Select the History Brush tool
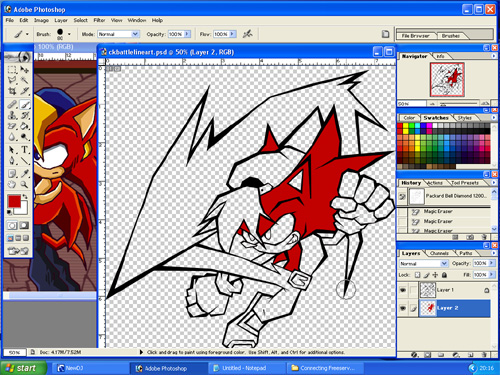Screen dimensions: 500x375 (24, 116)
